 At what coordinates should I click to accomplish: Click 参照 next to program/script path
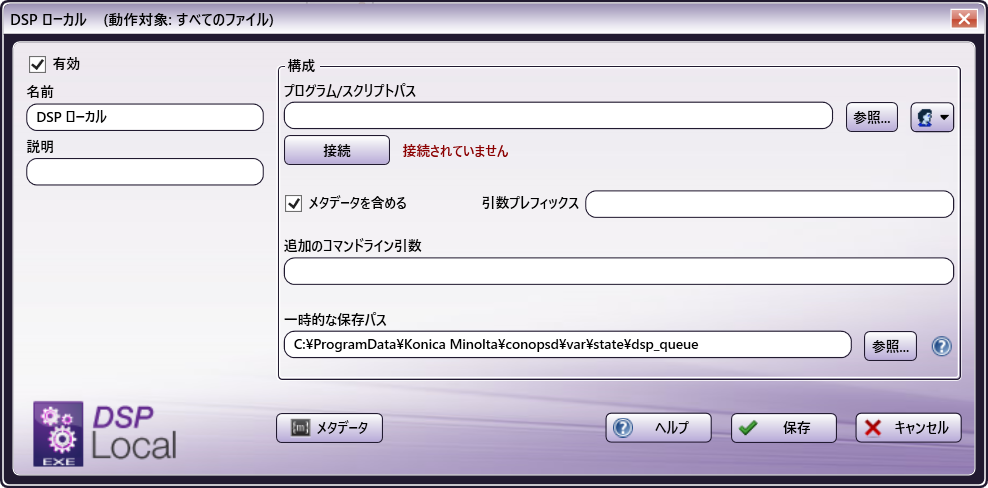point(871,117)
